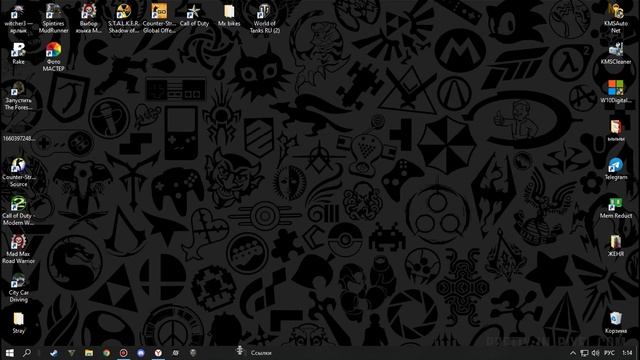Select the Telegram desktop shortcut

pyautogui.click(x=616, y=165)
